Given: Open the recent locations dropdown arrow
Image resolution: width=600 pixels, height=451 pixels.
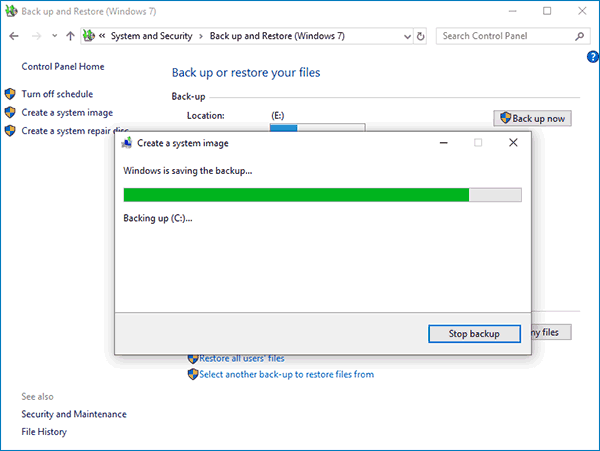Looking at the screenshot, I should (x=55, y=36).
